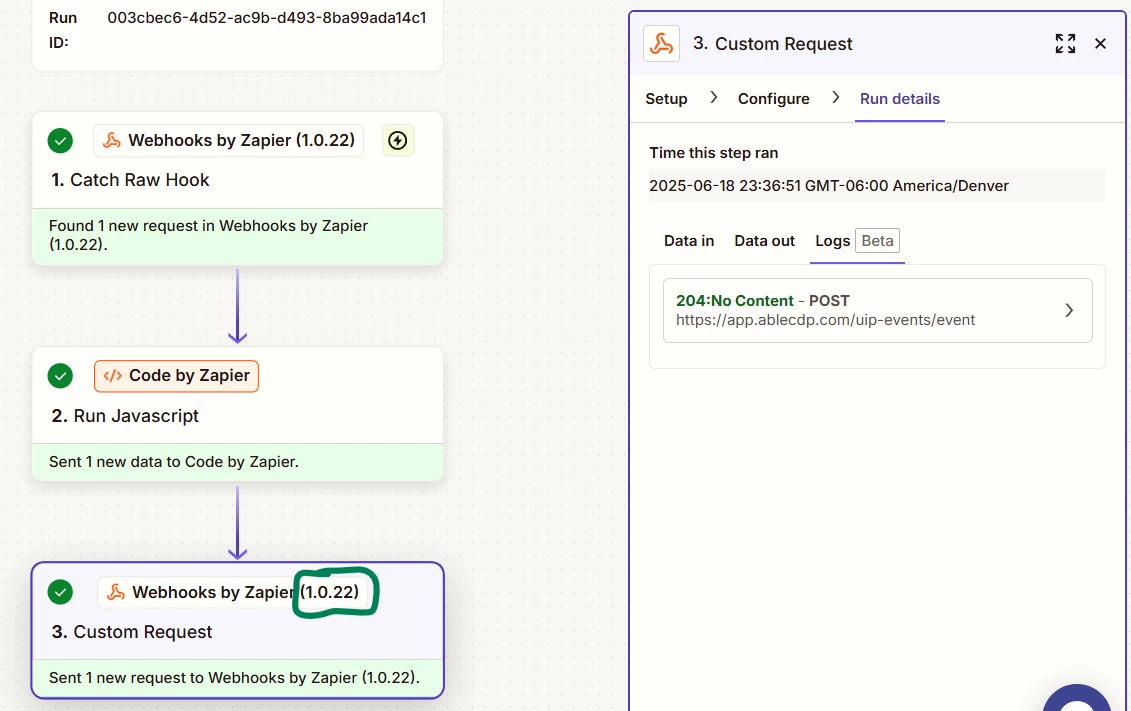Click the green checkmark on Run Javascript
Image resolution: width=1131 pixels, height=711 pixels.
click(60, 376)
